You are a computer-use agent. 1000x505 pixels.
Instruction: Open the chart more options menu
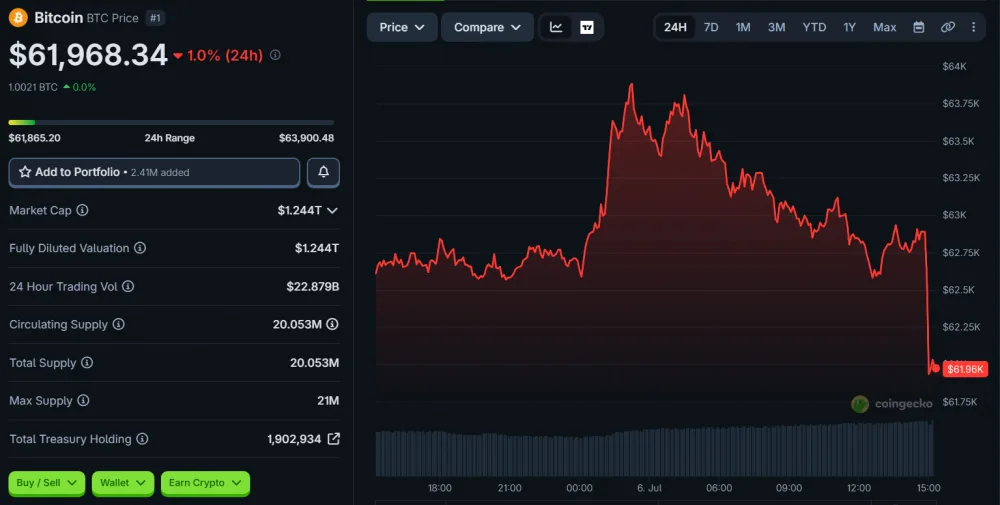point(973,27)
